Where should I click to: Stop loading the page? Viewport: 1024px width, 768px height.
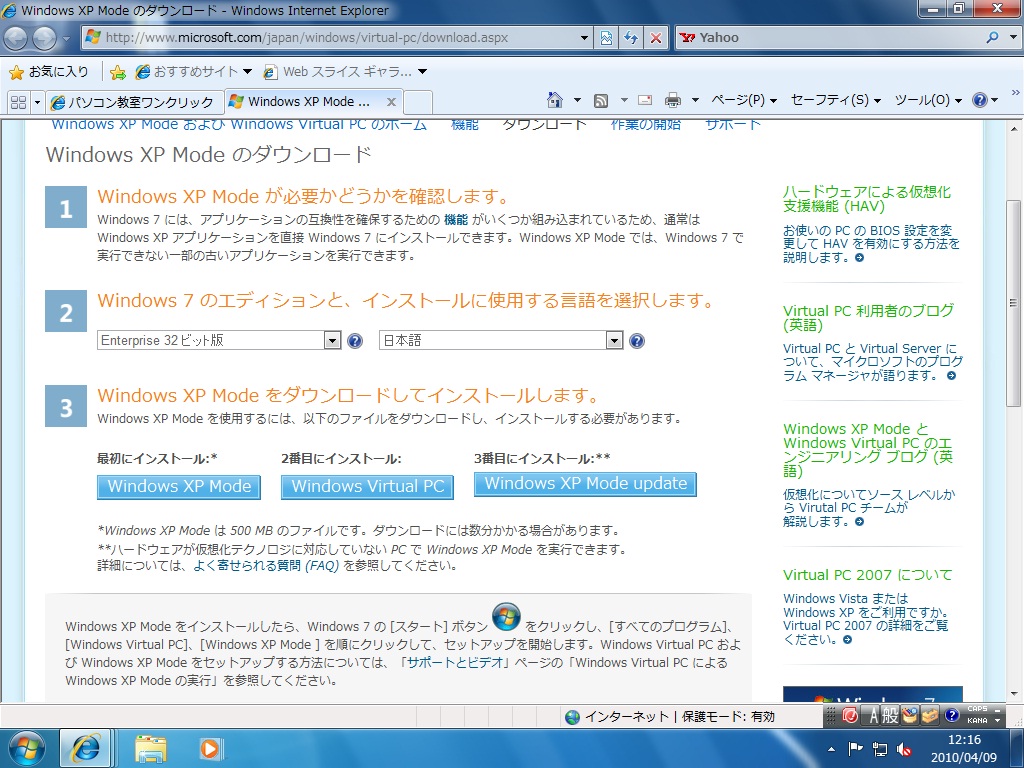657,37
